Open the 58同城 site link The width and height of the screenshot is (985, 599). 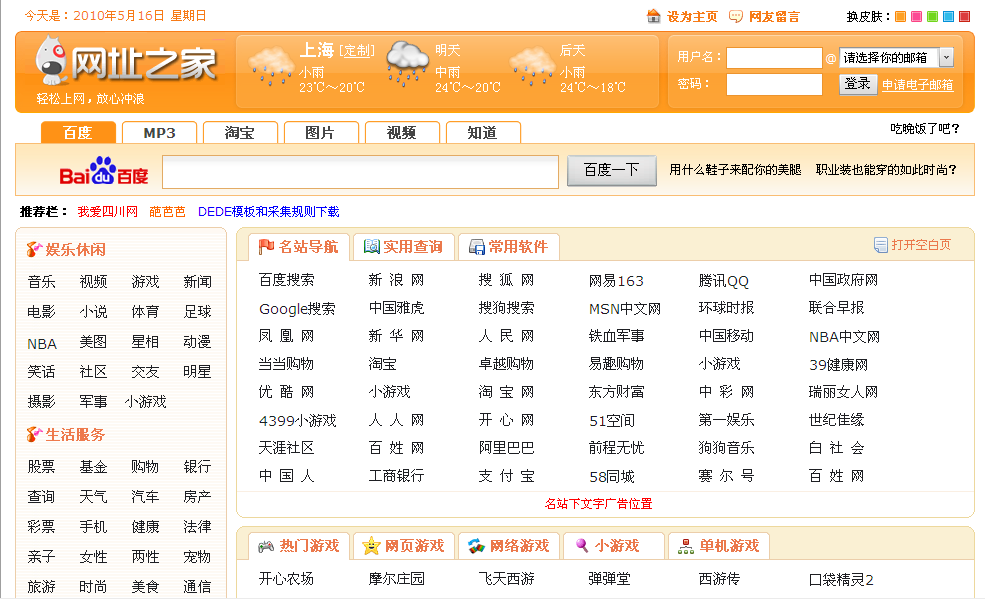612,477
